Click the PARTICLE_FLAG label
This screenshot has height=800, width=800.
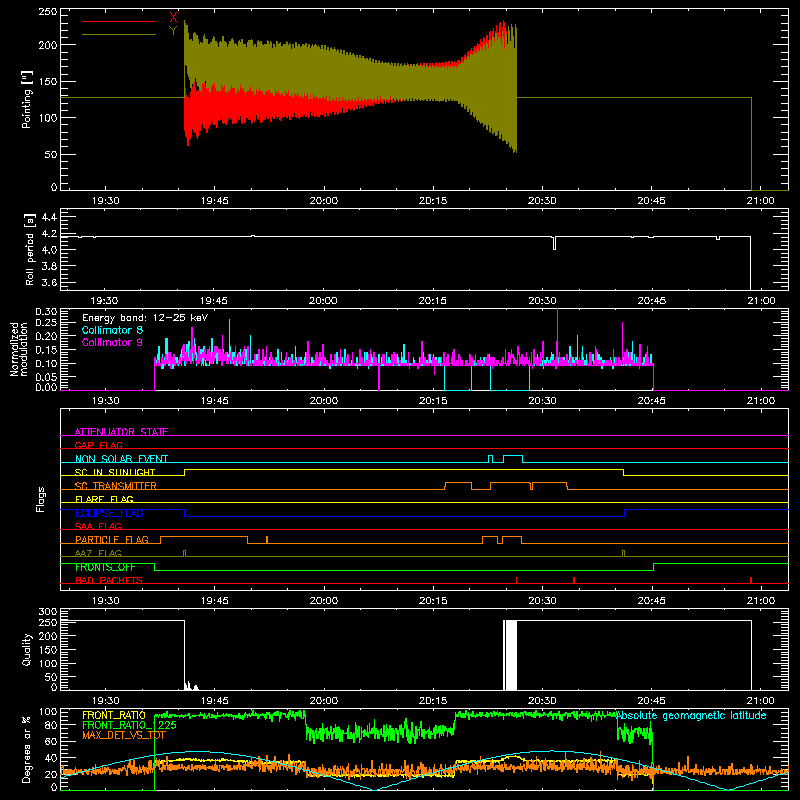click(x=112, y=540)
